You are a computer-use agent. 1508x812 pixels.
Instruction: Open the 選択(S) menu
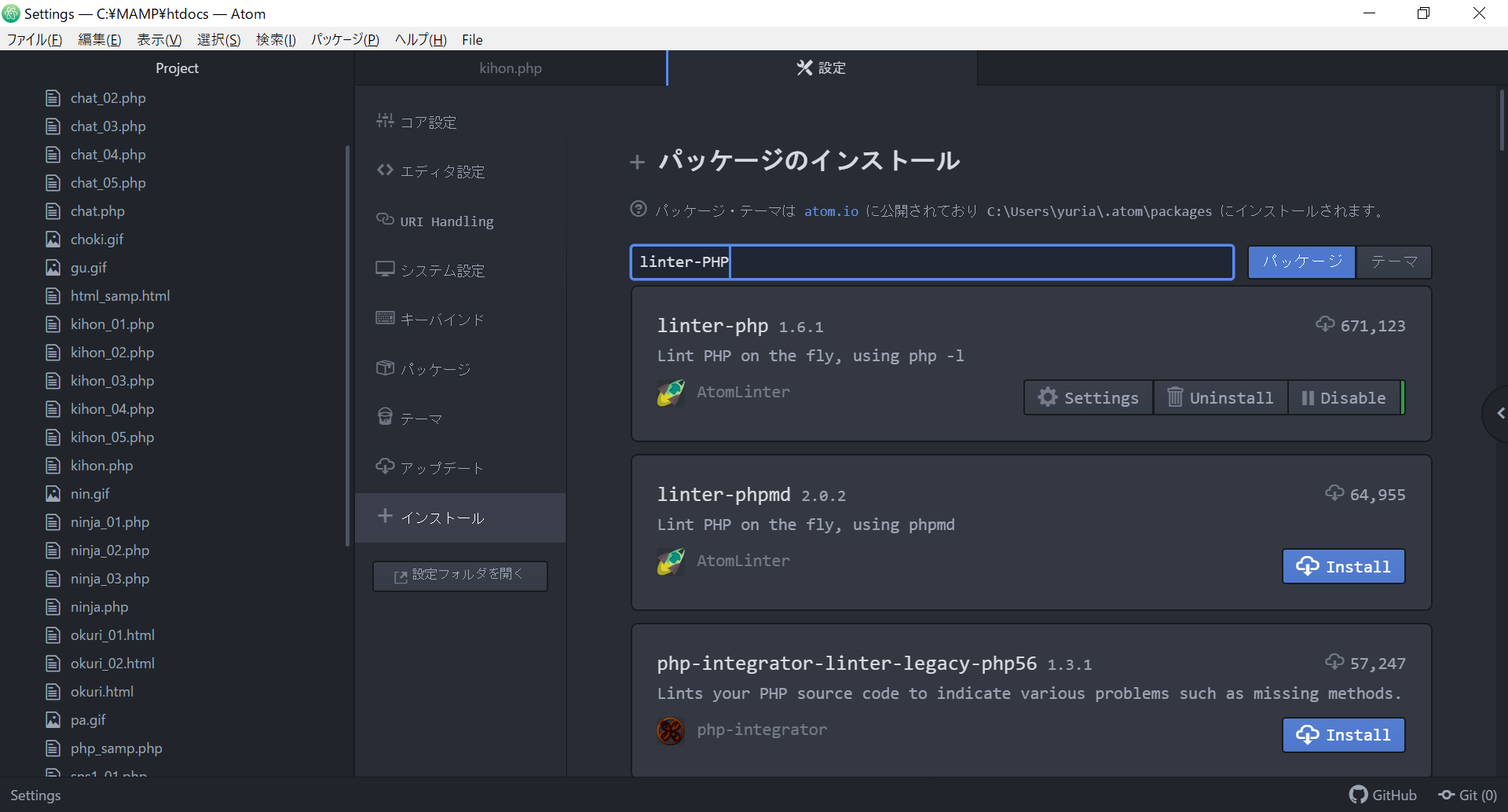click(x=219, y=40)
